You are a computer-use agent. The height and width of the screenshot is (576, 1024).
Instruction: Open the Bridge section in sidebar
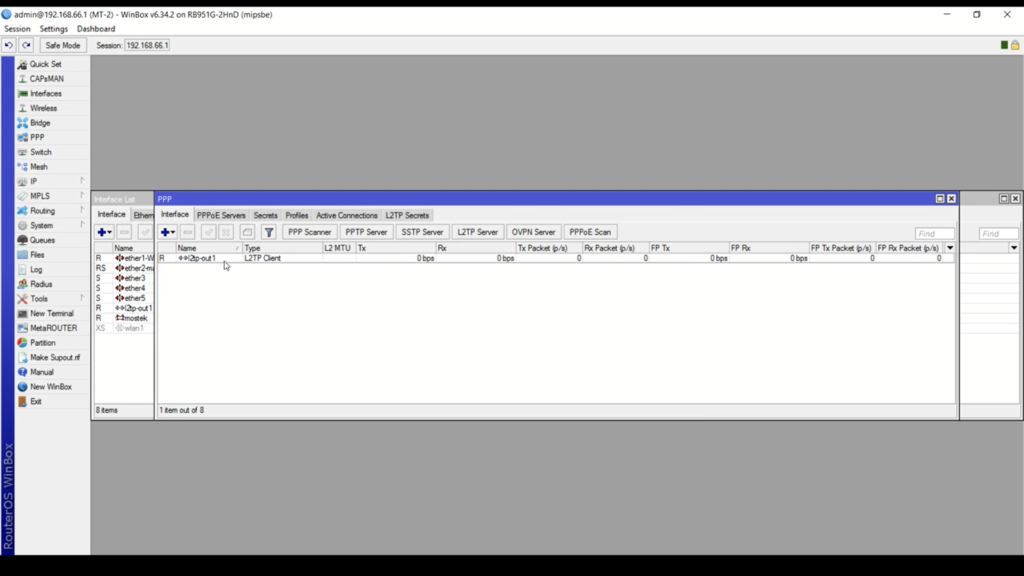[40, 123]
